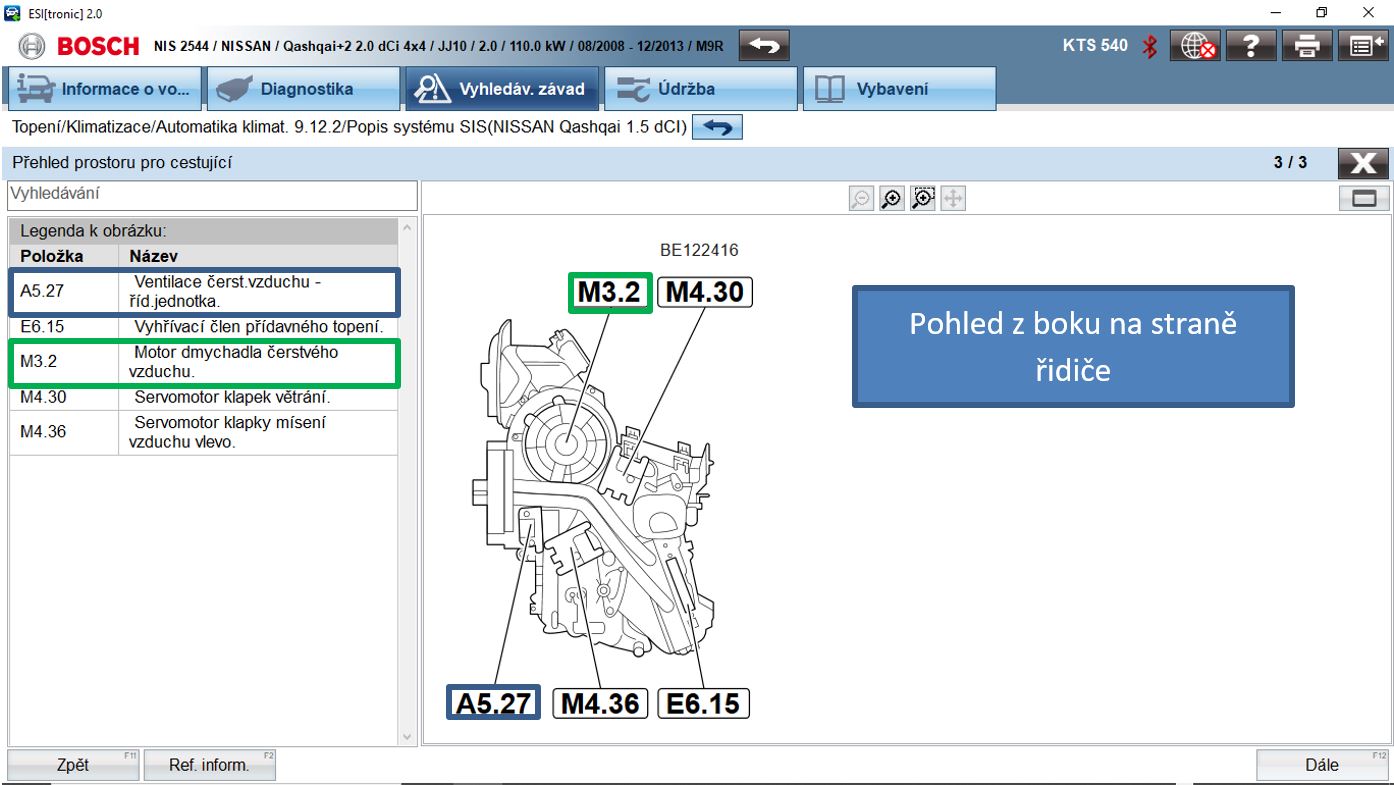This screenshot has height=785, width=1394.
Task: Maximize the image panel view
Action: (1364, 198)
